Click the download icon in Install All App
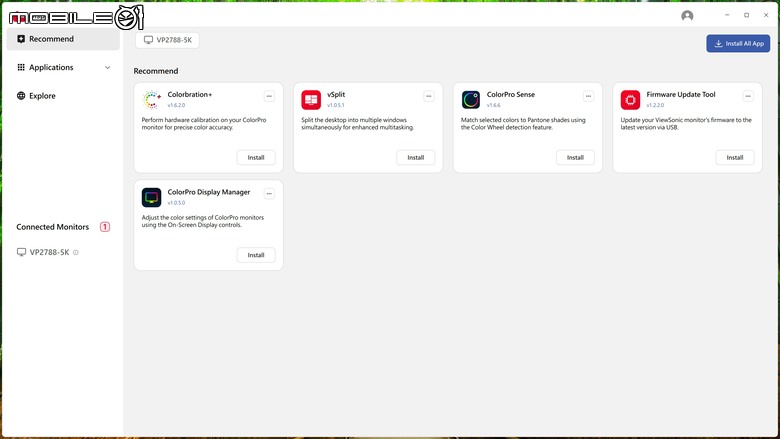The image size is (780, 439). pyautogui.click(x=718, y=44)
